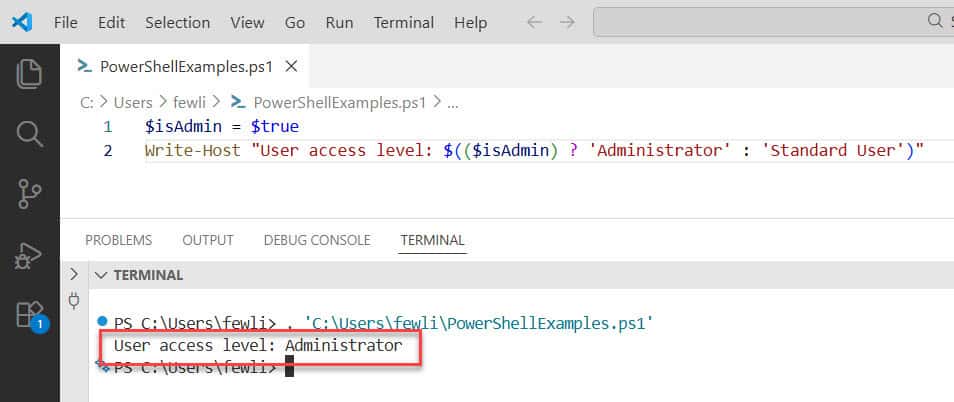Click the breadcrumb ellipsis segment

pos(453,103)
